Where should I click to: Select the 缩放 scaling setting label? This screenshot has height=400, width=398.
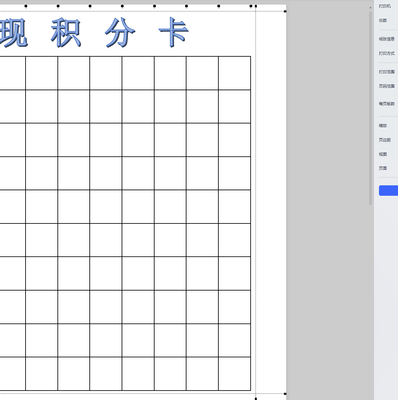click(x=383, y=126)
